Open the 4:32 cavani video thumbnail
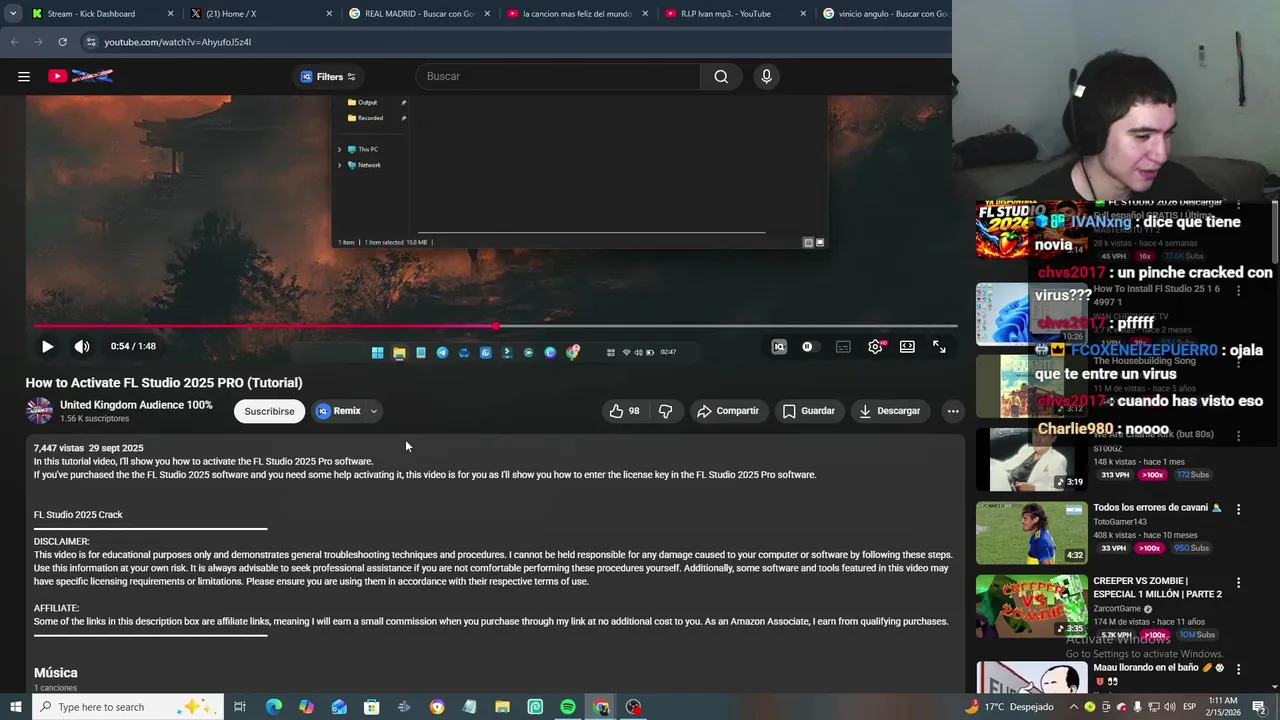This screenshot has width=1280, height=720. point(1031,533)
